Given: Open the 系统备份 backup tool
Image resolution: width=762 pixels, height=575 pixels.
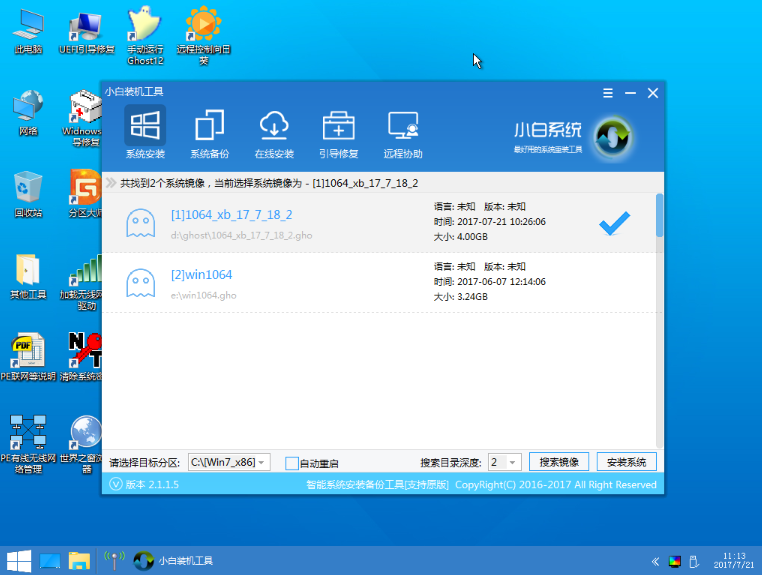Looking at the screenshot, I should 209,132.
